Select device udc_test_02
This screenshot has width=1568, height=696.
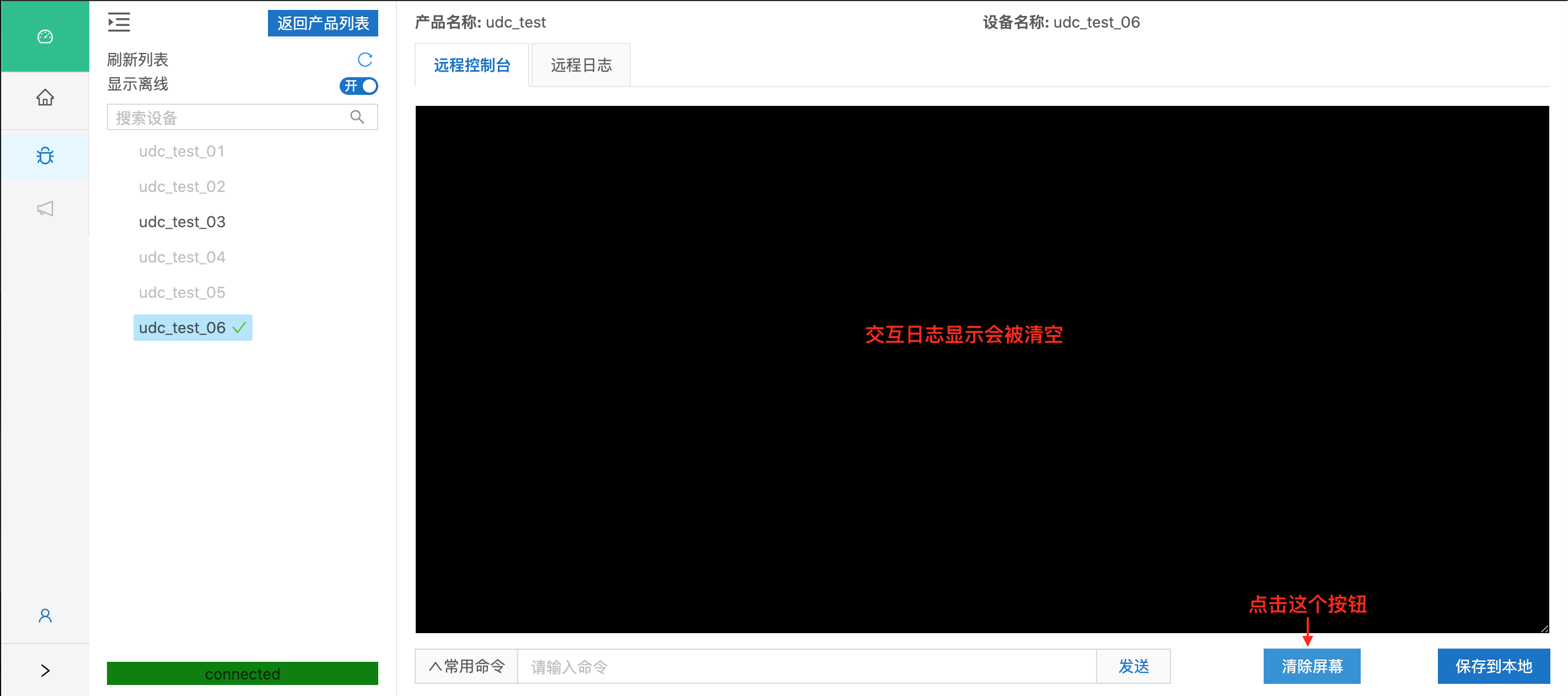(x=182, y=186)
